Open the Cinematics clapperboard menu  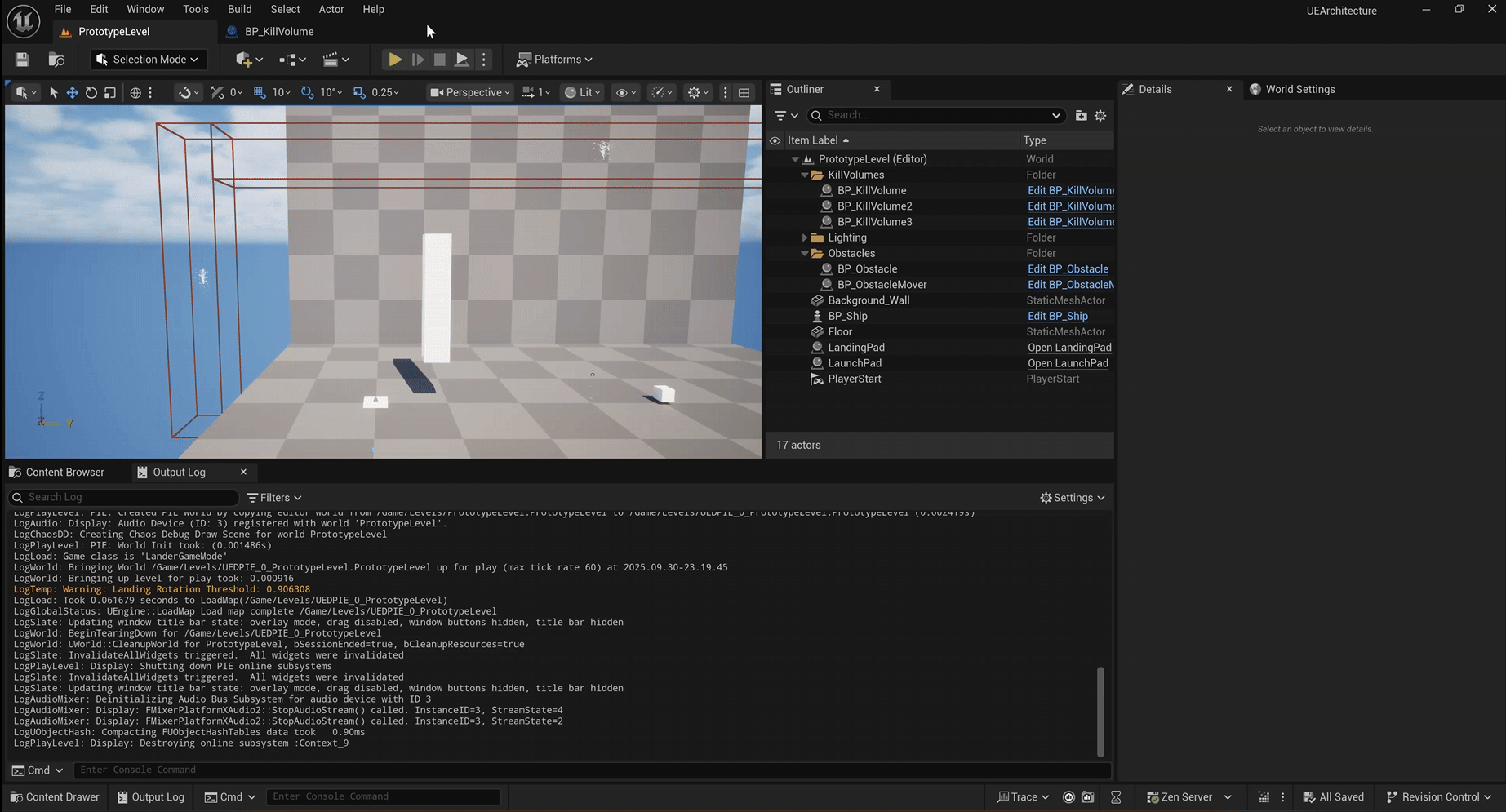[x=335, y=59]
